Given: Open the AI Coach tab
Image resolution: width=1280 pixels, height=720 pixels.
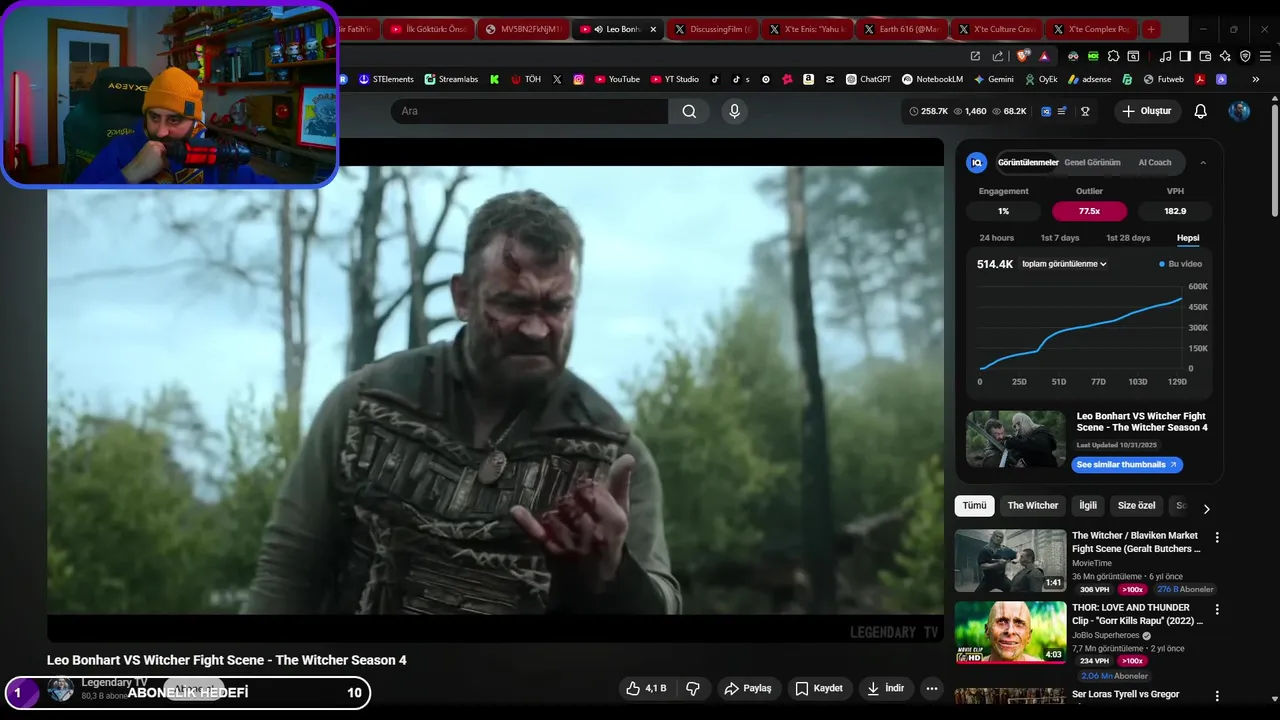Looking at the screenshot, I should [x=1155, y=162].
